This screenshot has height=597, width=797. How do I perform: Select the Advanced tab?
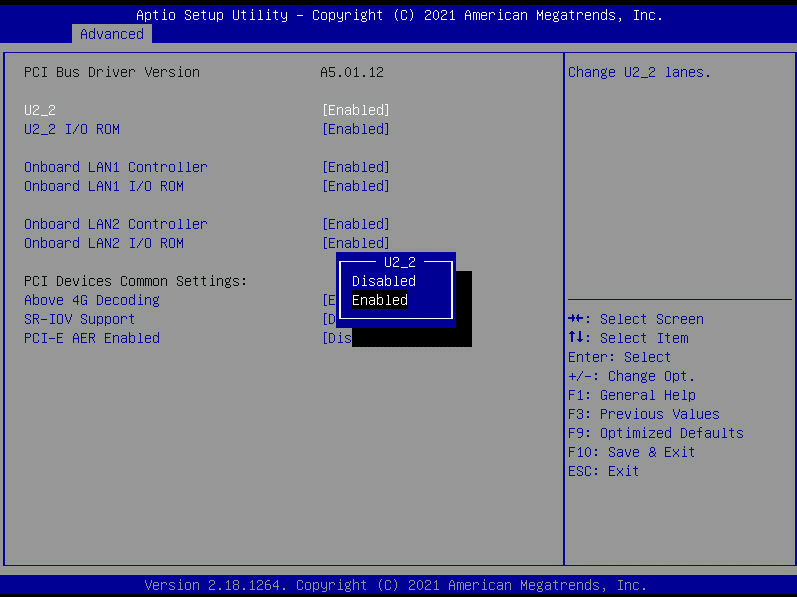(x=112, y=34)
